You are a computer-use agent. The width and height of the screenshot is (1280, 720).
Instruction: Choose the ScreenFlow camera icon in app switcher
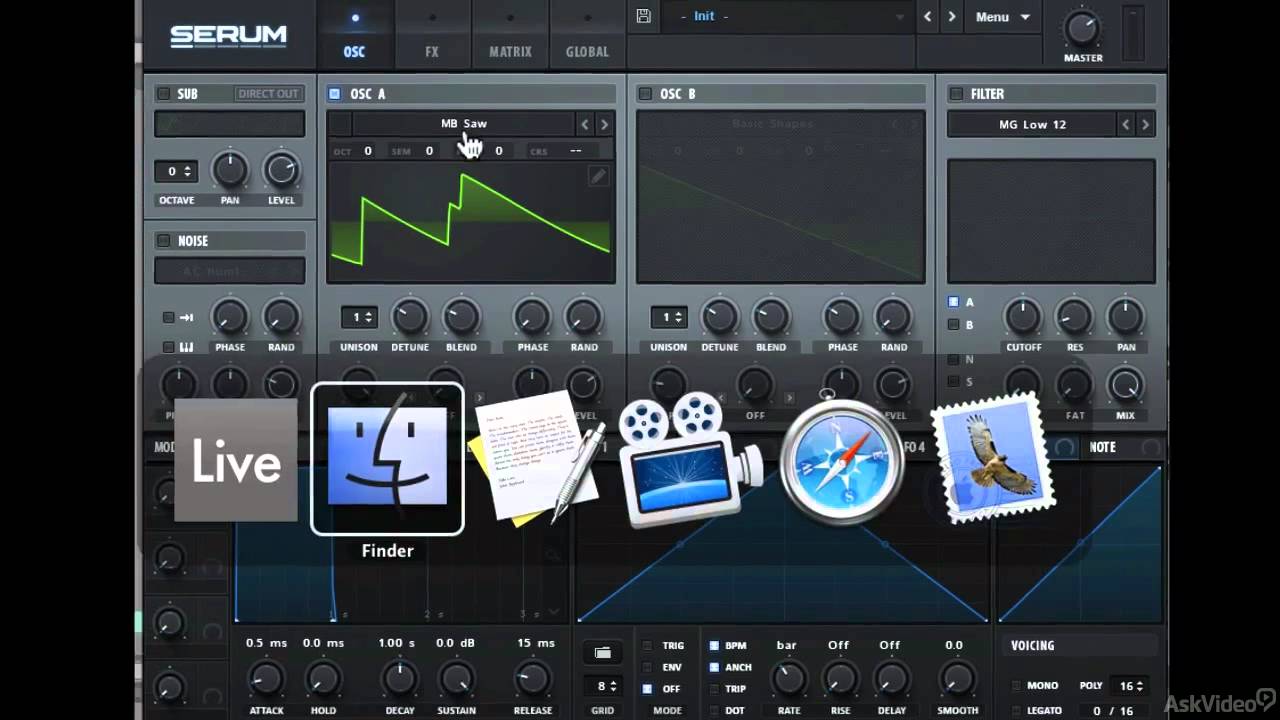[x=691, y=459]
